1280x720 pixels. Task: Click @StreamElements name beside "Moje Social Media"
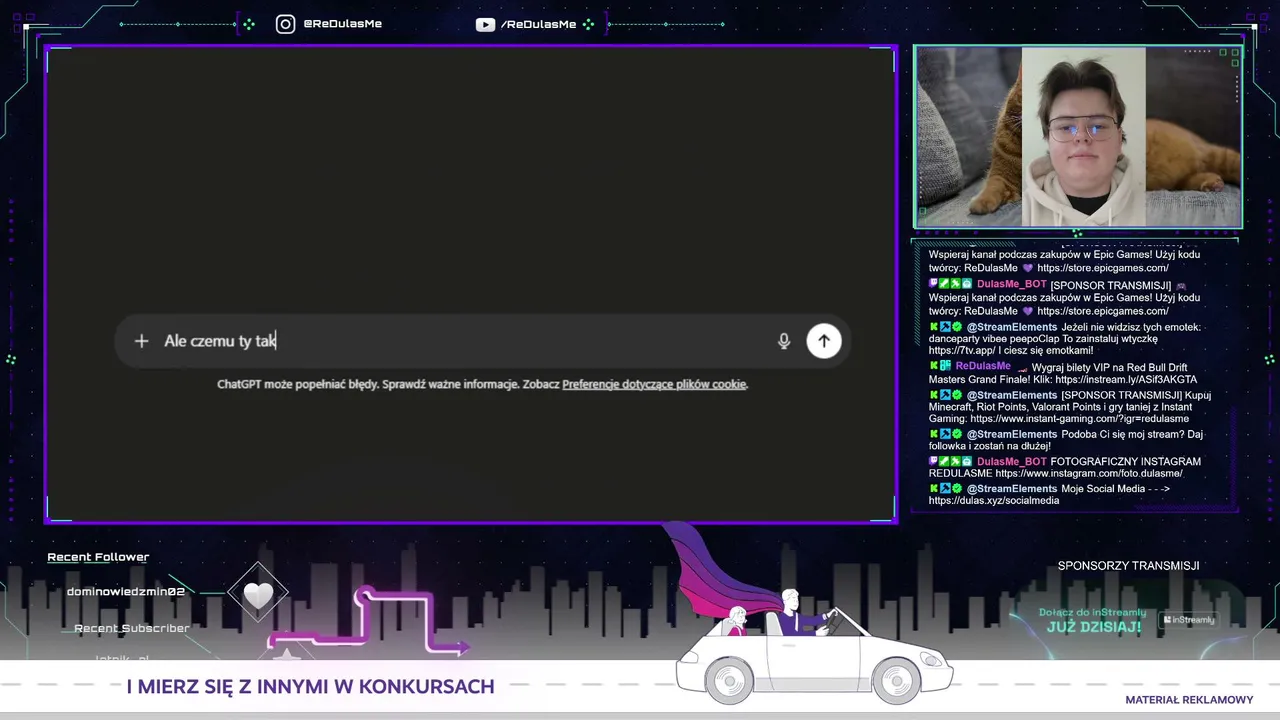1012,489
